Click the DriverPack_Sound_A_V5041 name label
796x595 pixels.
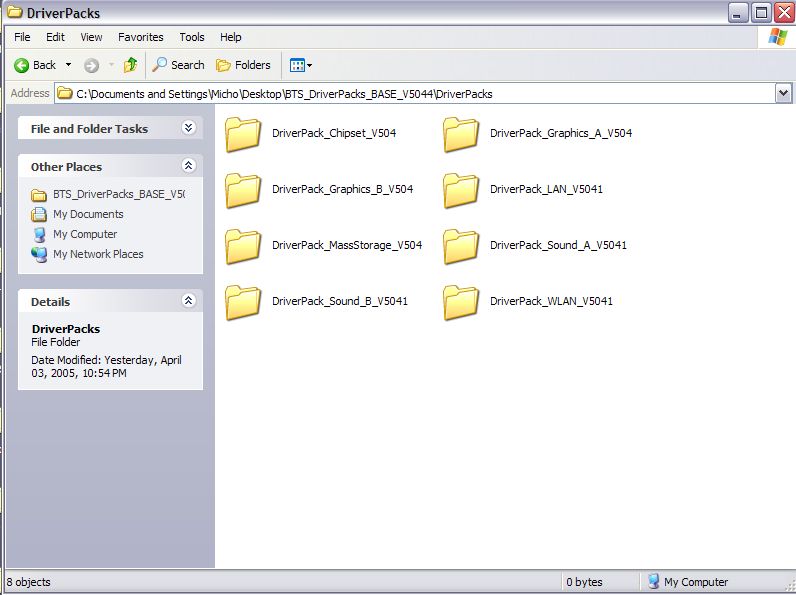(x=558, y=245)
